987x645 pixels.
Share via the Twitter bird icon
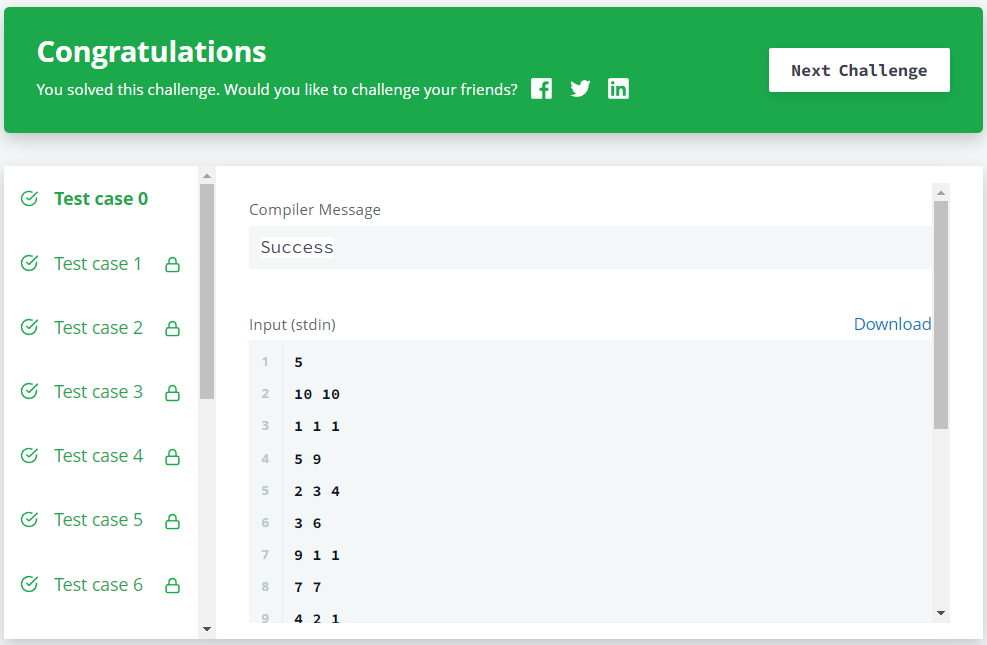(580, 89)
